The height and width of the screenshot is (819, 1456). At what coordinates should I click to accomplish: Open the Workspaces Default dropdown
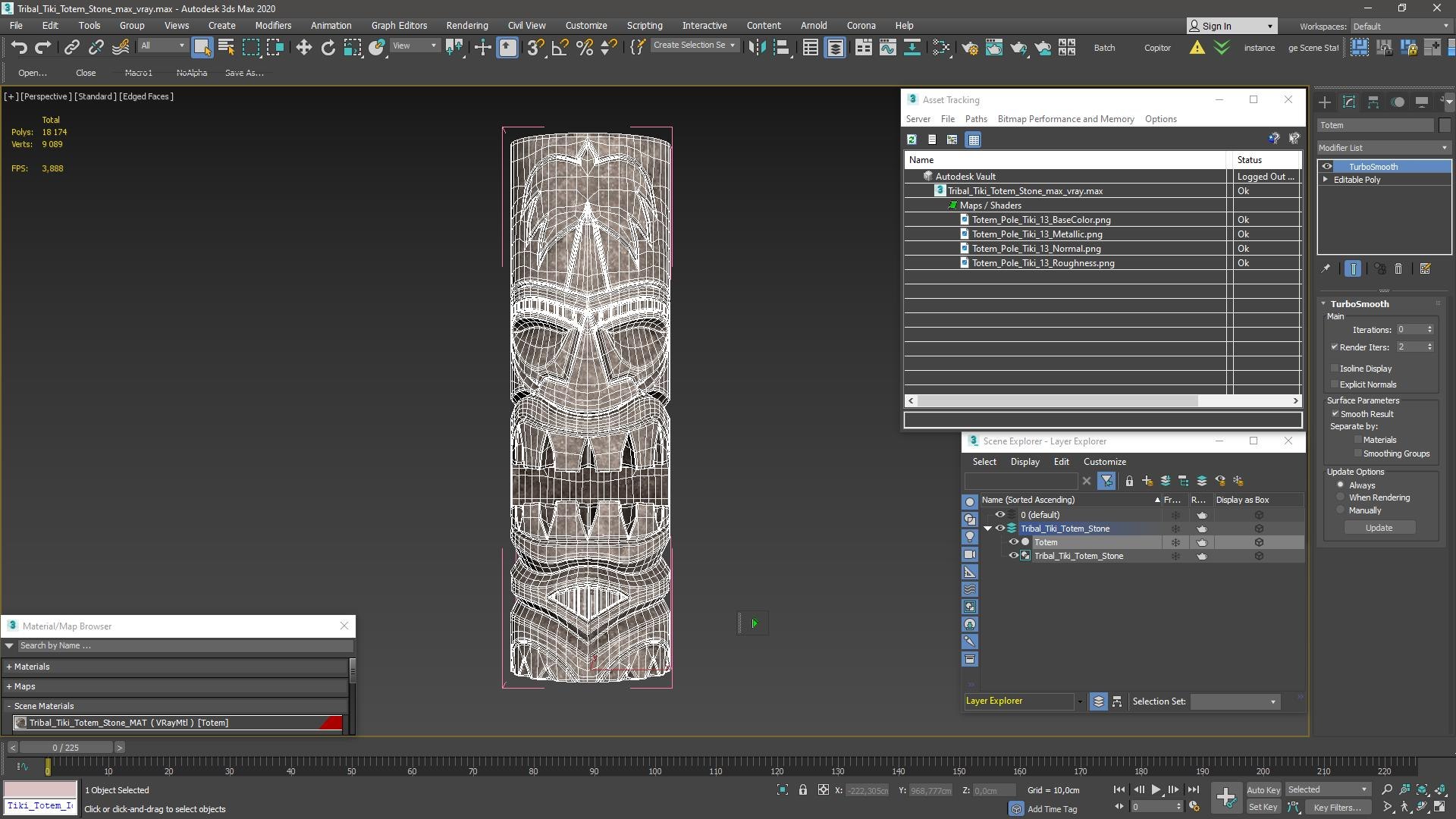(x=1401, y=26)
